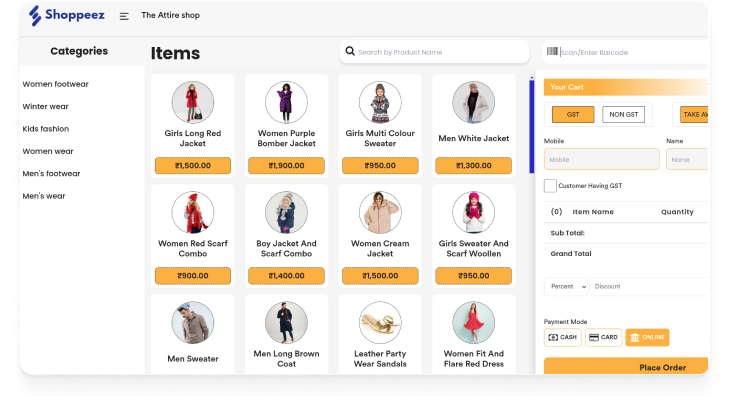Select Girls Multi Colour Sweater image
This screenshot has width=730, height=396.
(380, 102)
